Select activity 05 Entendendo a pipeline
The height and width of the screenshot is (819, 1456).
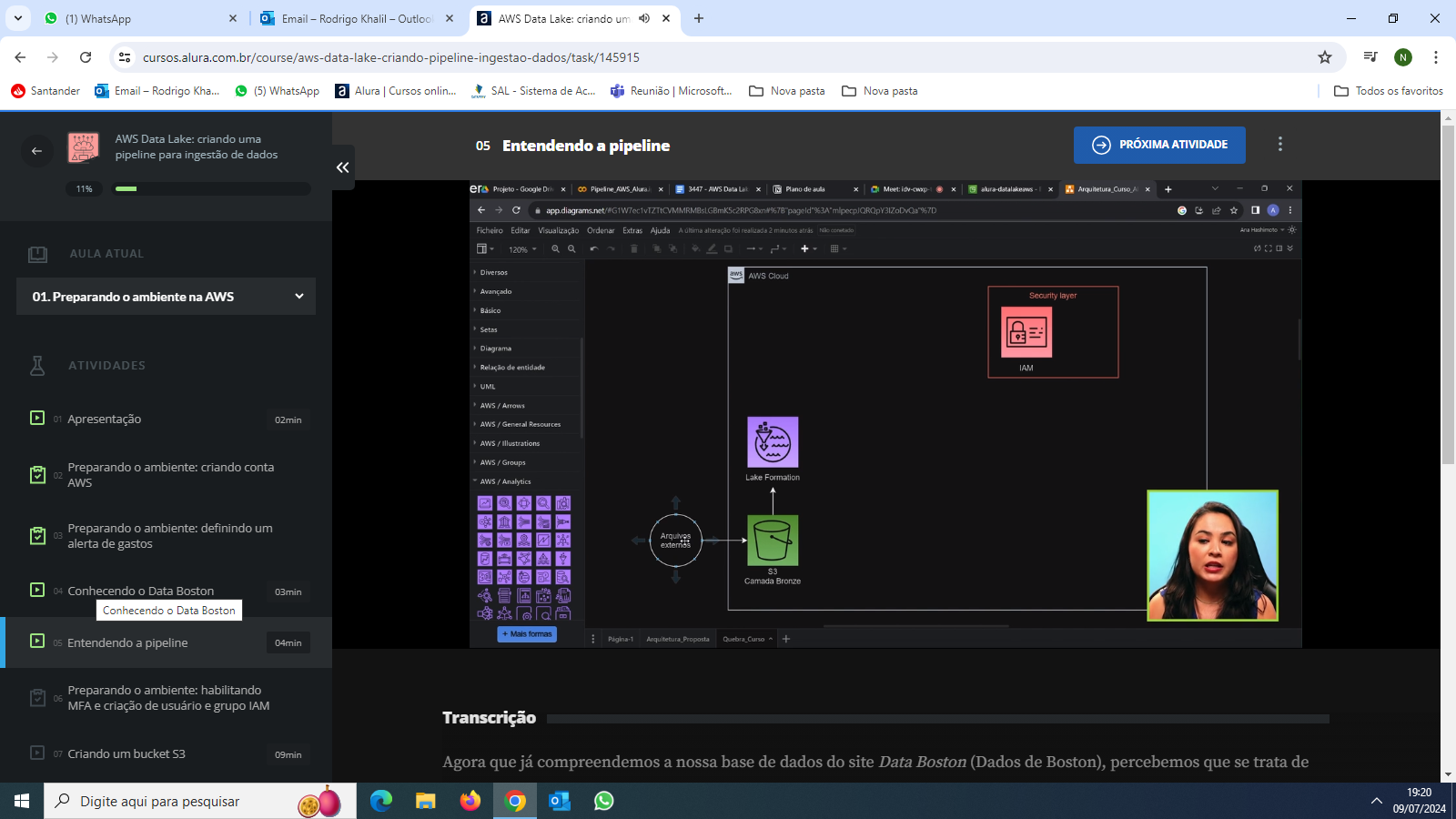click(166, 642)
